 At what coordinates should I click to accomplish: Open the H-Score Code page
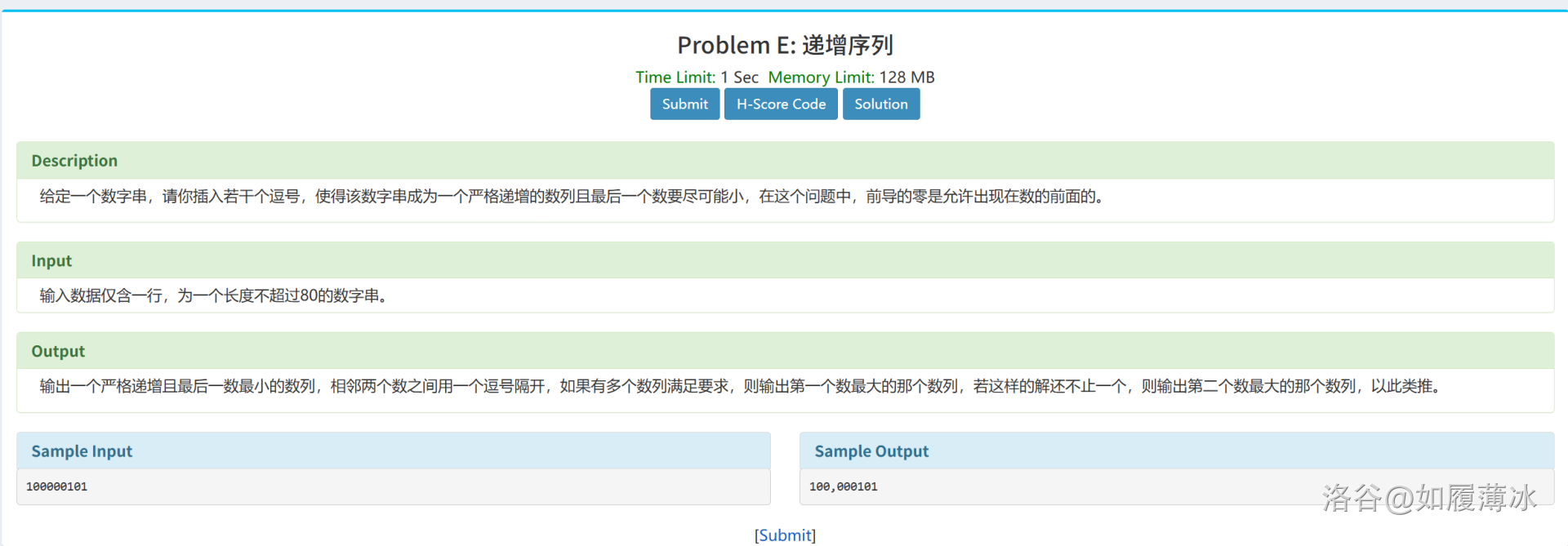tap(781, 104)
